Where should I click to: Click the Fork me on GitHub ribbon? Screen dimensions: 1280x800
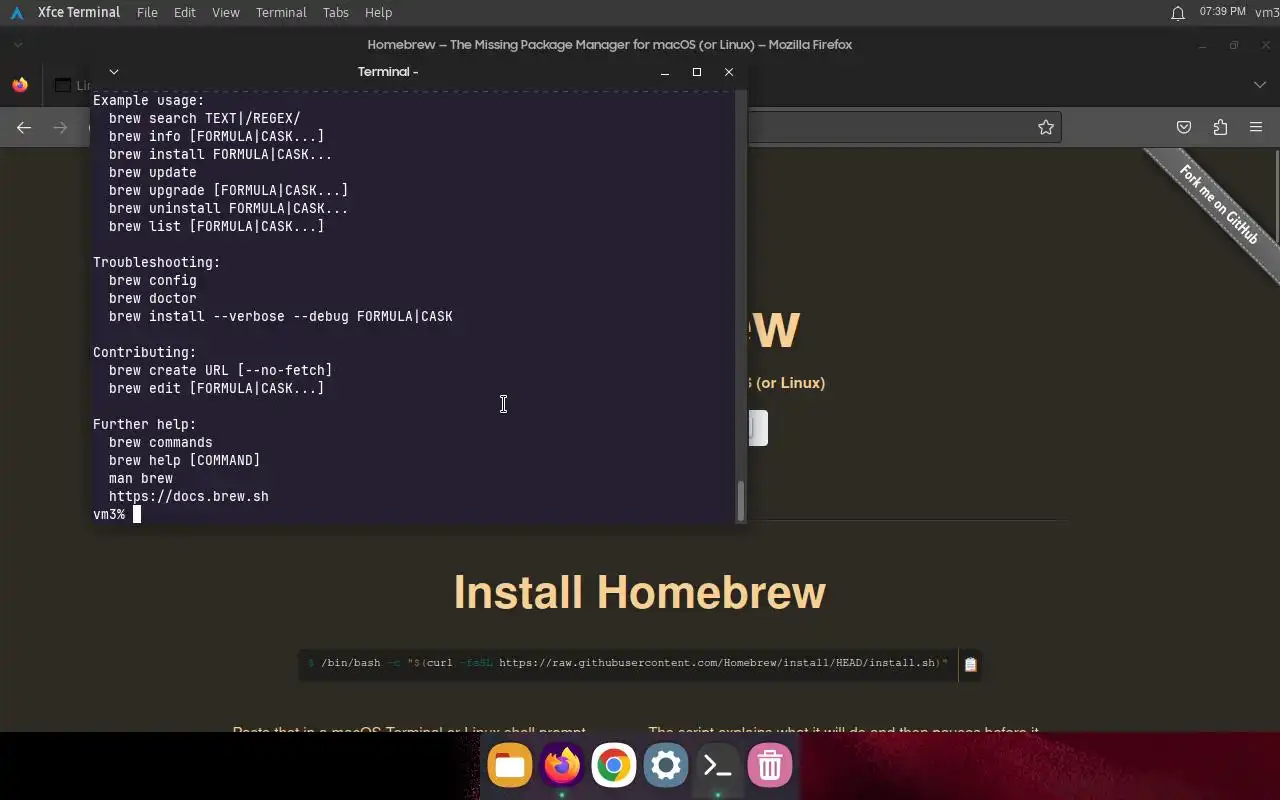coord(1218,204)
